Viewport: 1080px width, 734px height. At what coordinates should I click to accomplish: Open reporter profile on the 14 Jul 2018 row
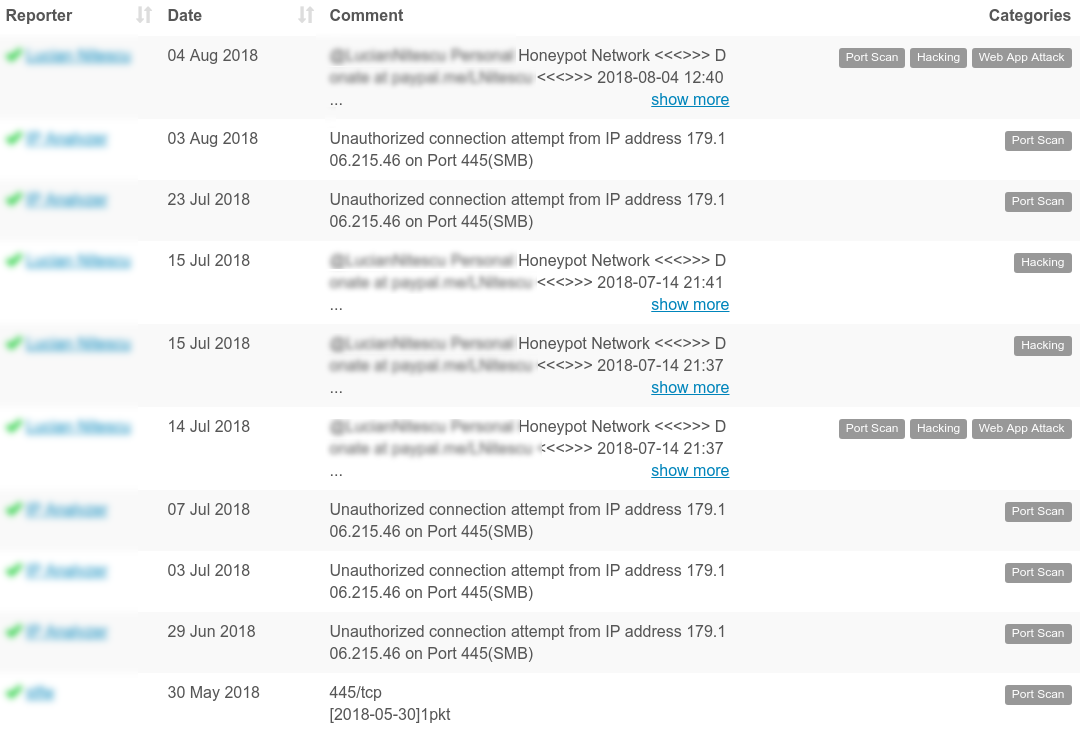tap(79, 428)
